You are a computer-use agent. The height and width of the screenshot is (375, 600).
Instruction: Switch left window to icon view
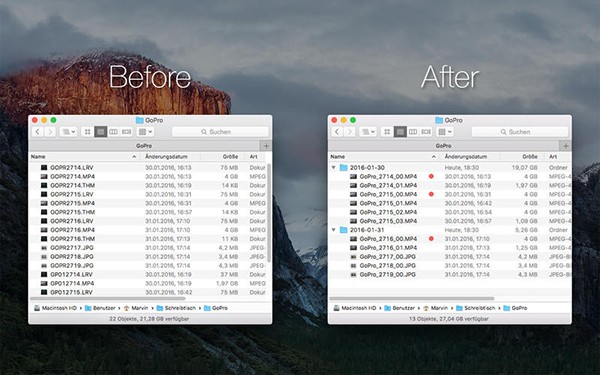(x=88, y=132)
